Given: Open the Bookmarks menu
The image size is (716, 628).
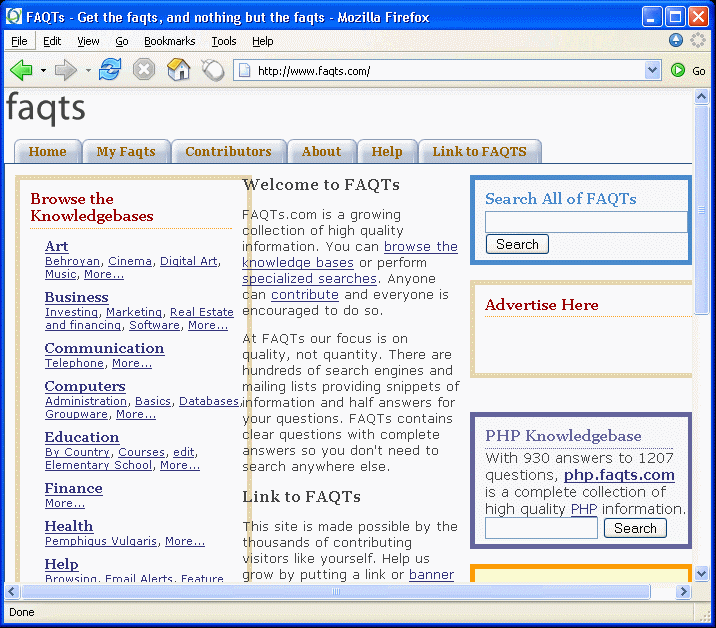Looking at the screenshot, I should click(x=170, y=42).
